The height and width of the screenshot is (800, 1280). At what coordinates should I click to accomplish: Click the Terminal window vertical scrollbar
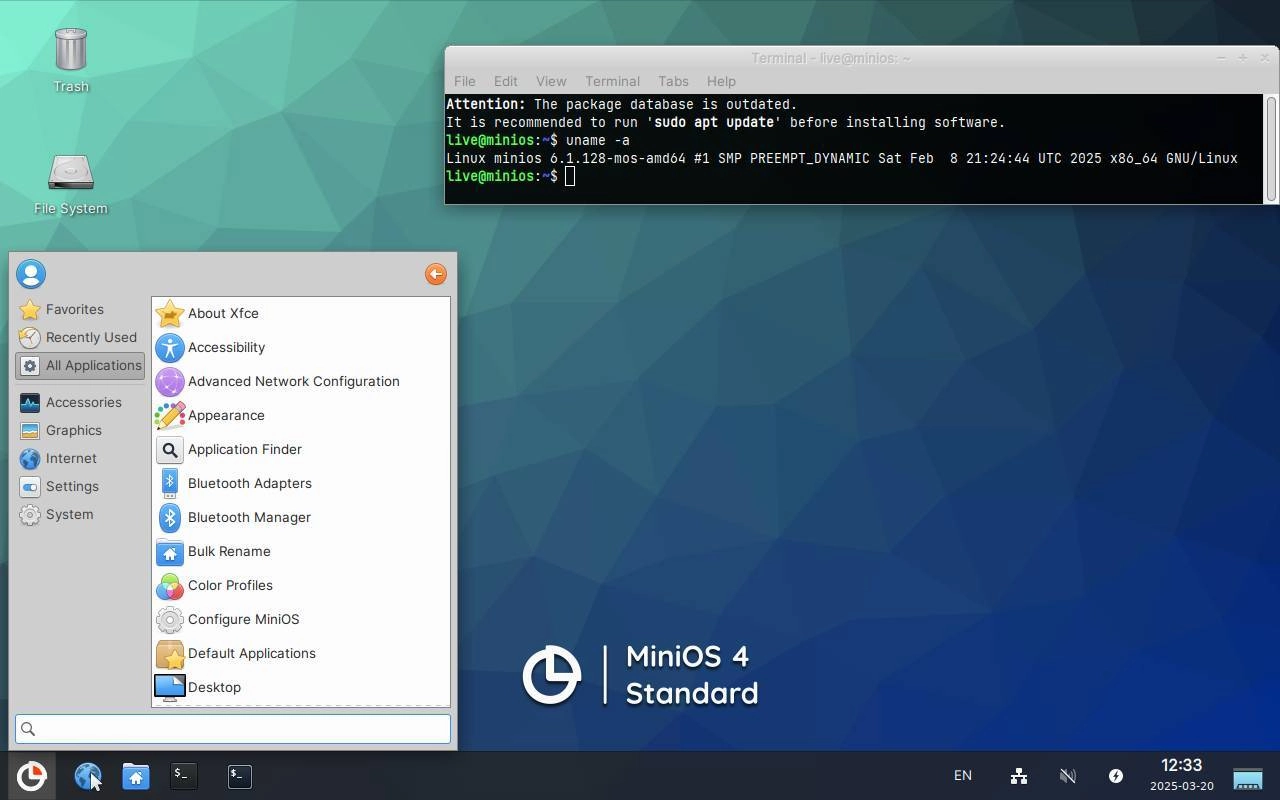[1271, 149]
